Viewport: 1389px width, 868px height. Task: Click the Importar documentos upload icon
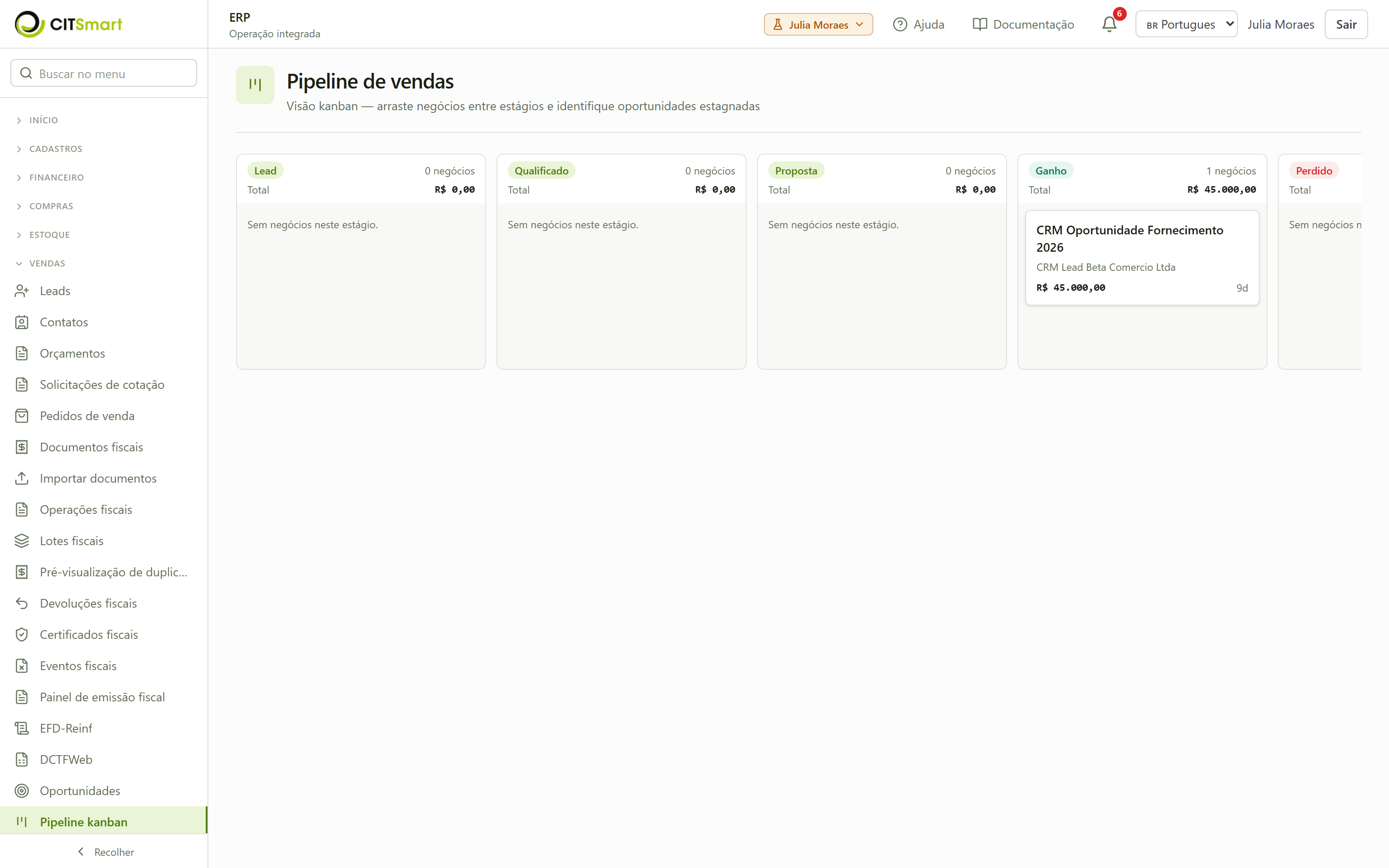click(22, 478)
